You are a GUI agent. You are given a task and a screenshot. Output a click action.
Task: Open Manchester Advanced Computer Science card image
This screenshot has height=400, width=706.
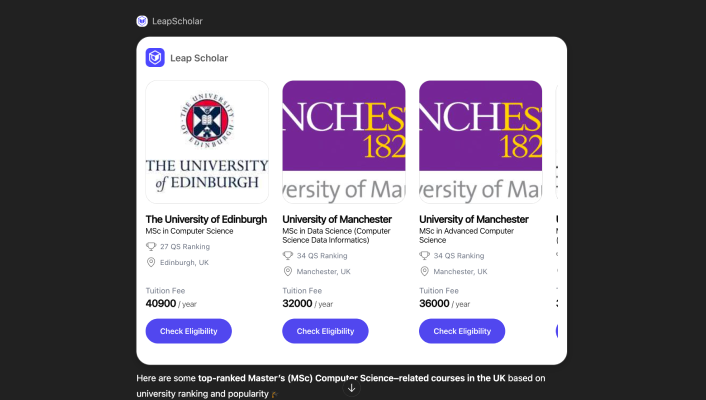coord(480,142)
